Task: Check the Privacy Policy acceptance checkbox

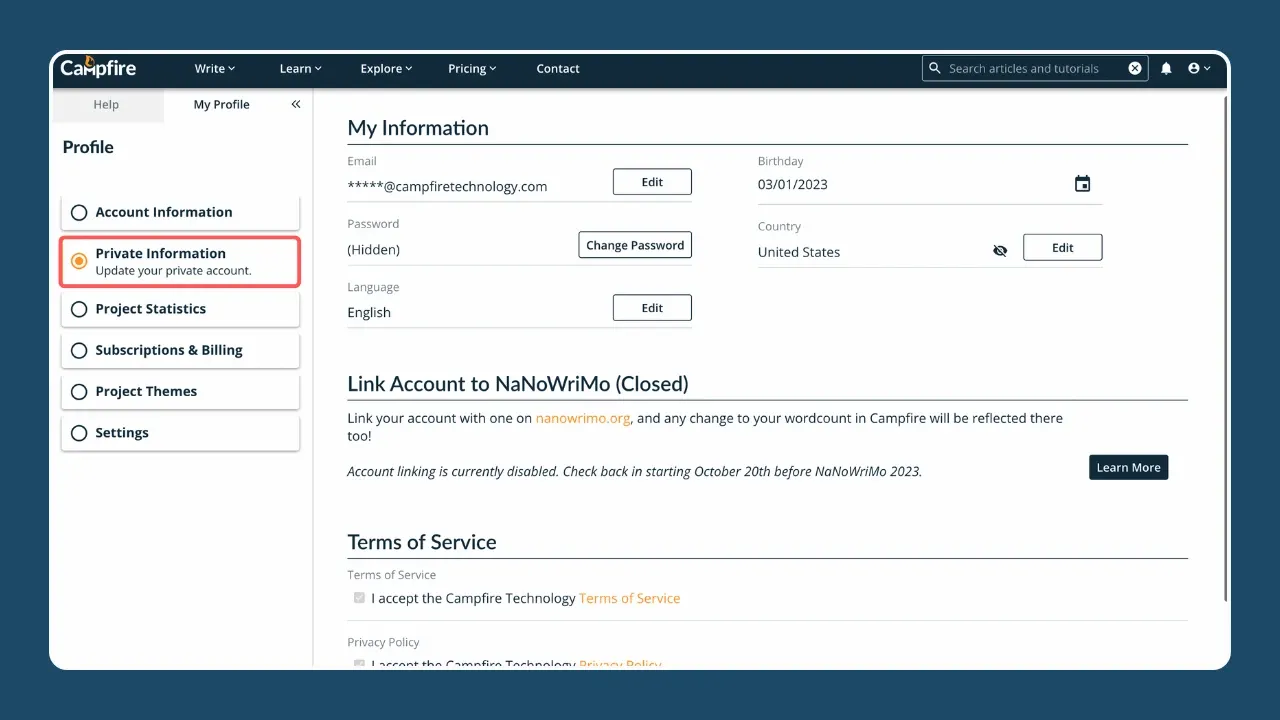Action: [359, 664]
